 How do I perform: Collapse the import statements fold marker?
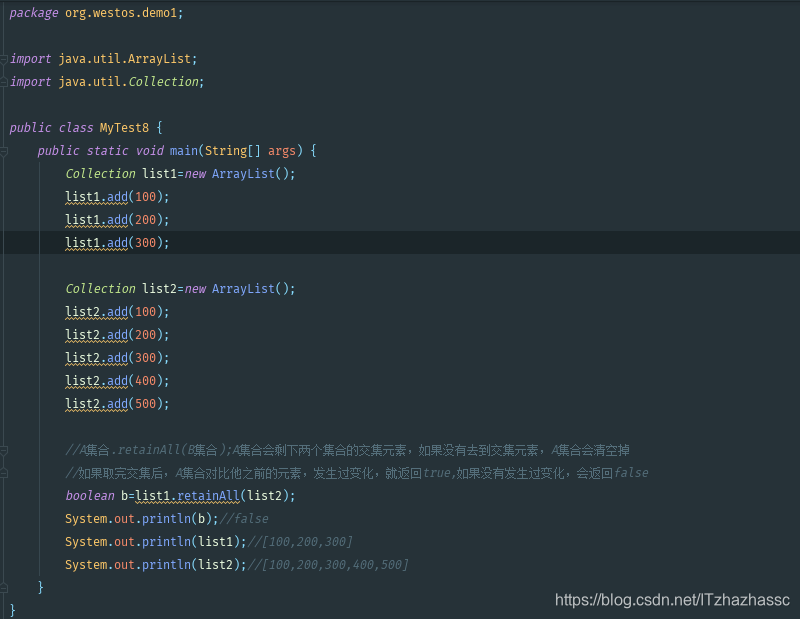tap(4, 59)
